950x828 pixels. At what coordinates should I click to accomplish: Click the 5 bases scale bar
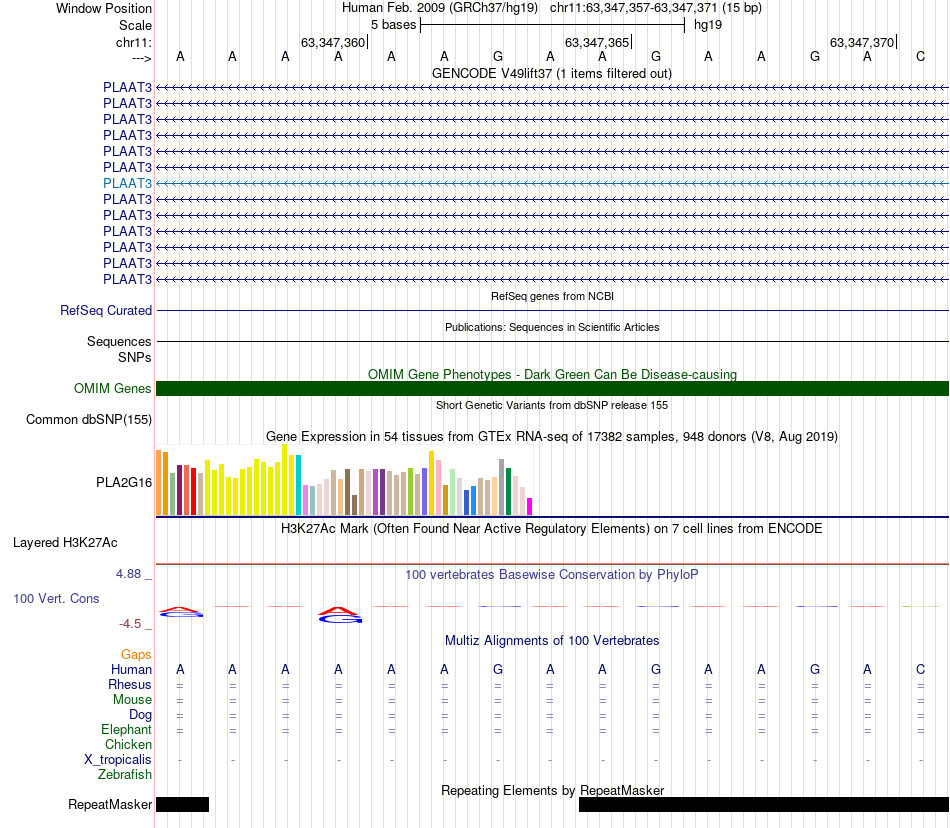pos(553,25)
